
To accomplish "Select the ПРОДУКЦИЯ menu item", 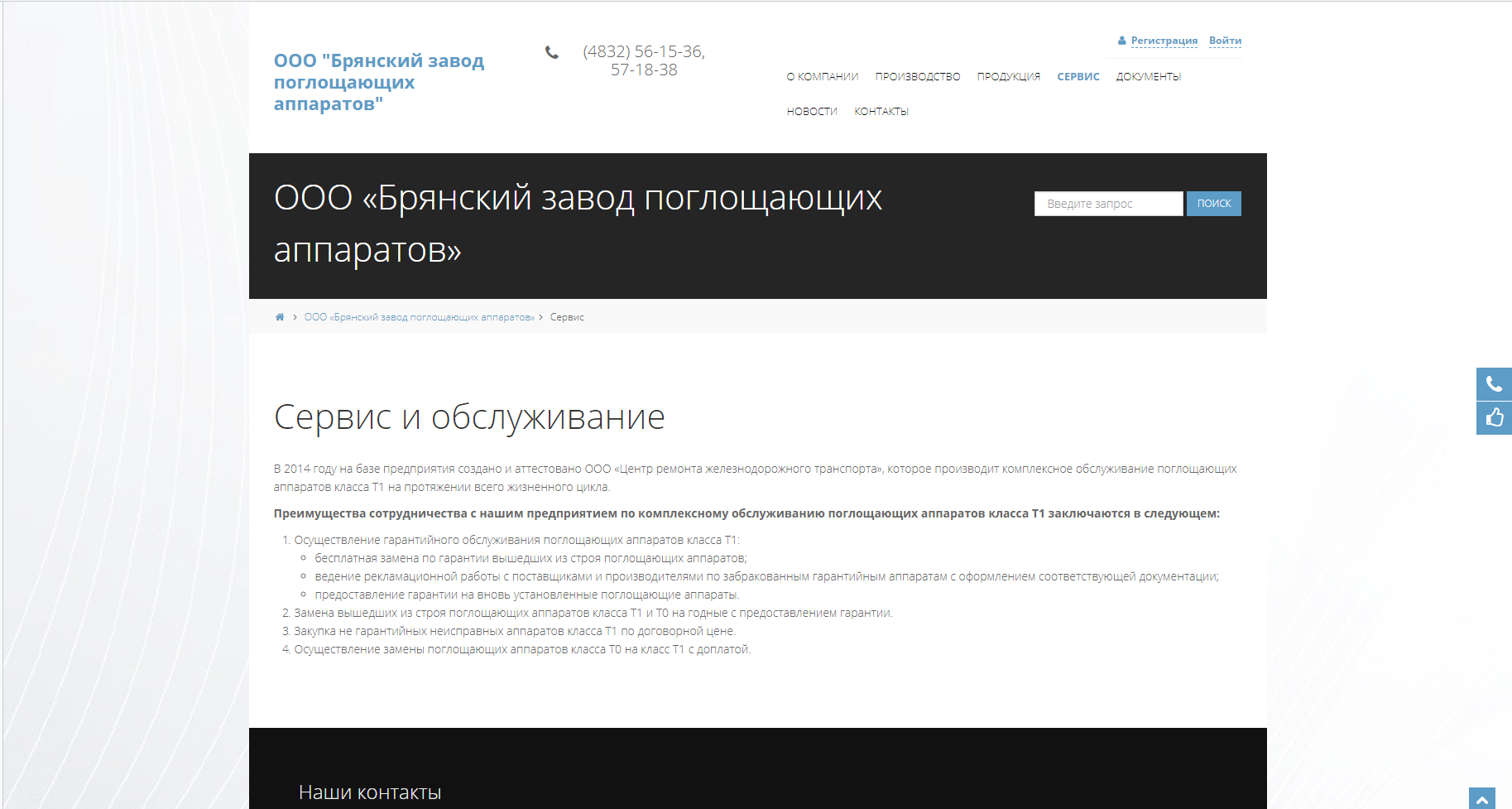I will [x=1009, y=76].
